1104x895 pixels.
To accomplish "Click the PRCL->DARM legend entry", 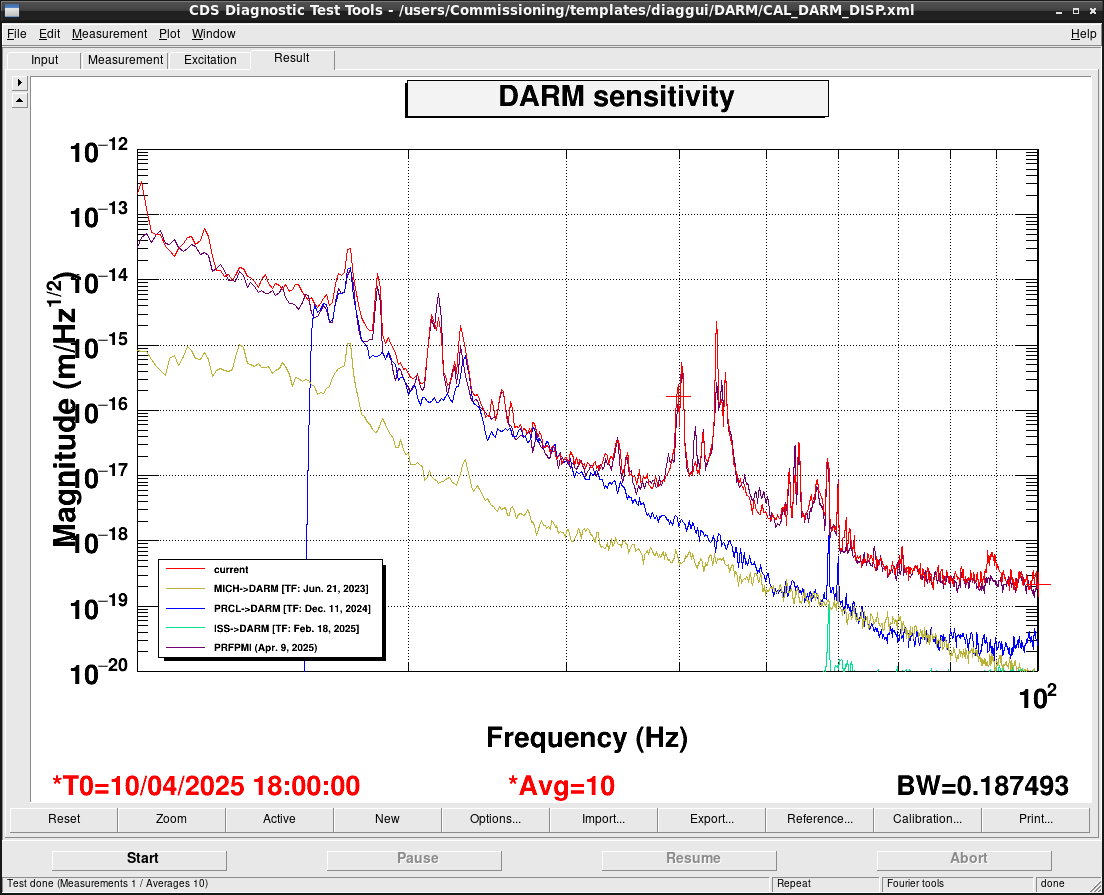I will pos(291,608).
